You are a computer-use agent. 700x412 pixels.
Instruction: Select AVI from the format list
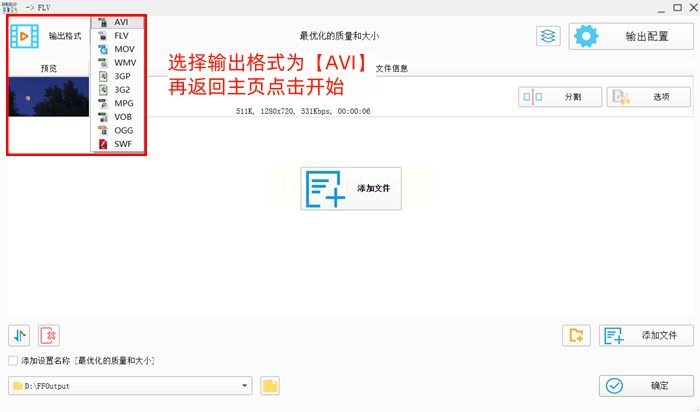click(x=117, y=22)
